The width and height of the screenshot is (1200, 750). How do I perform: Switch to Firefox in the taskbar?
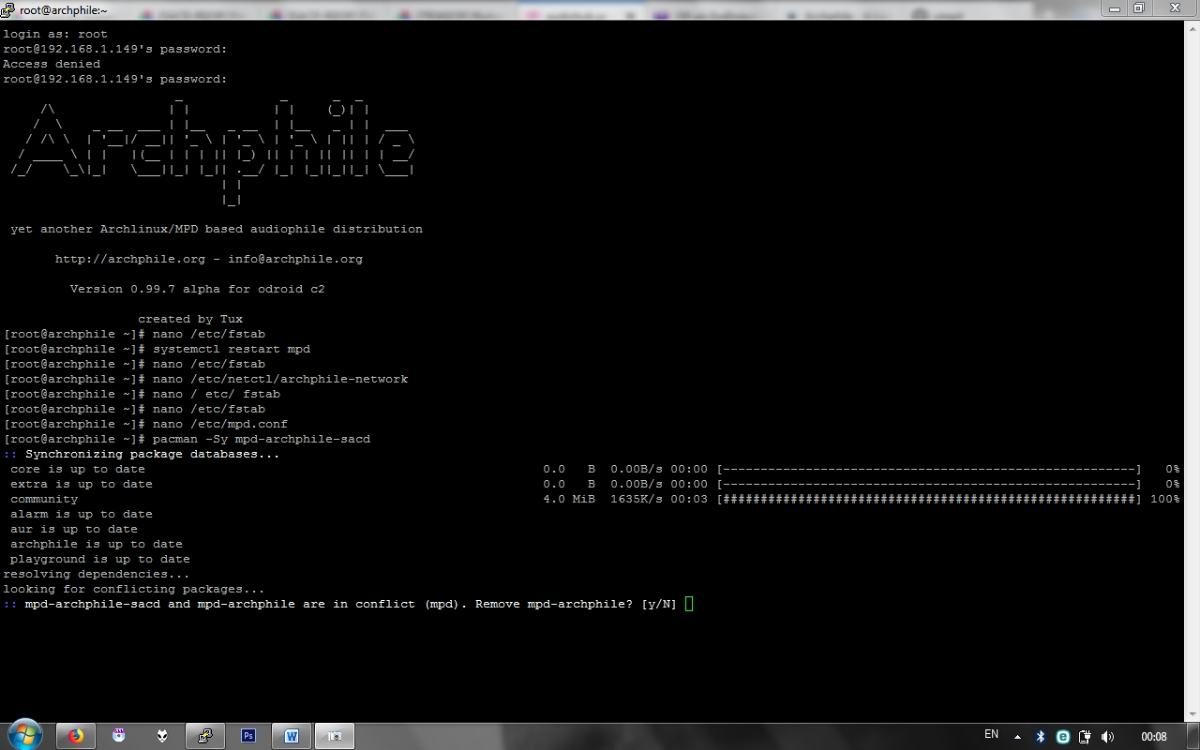point(76,736)
